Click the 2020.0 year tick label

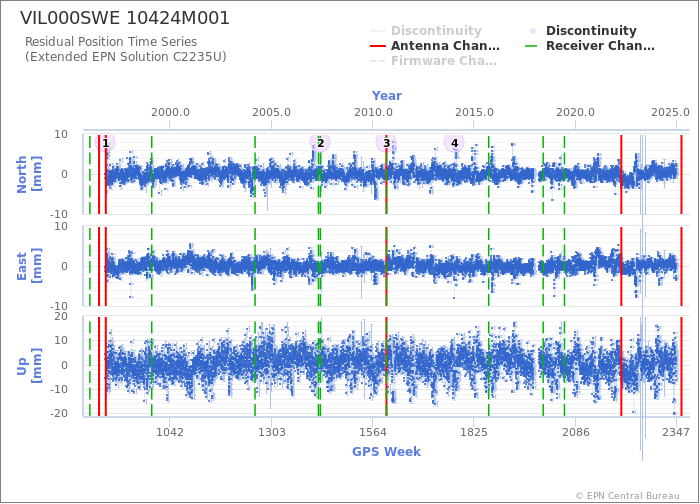pyautogui.click(x=575, y=112)
